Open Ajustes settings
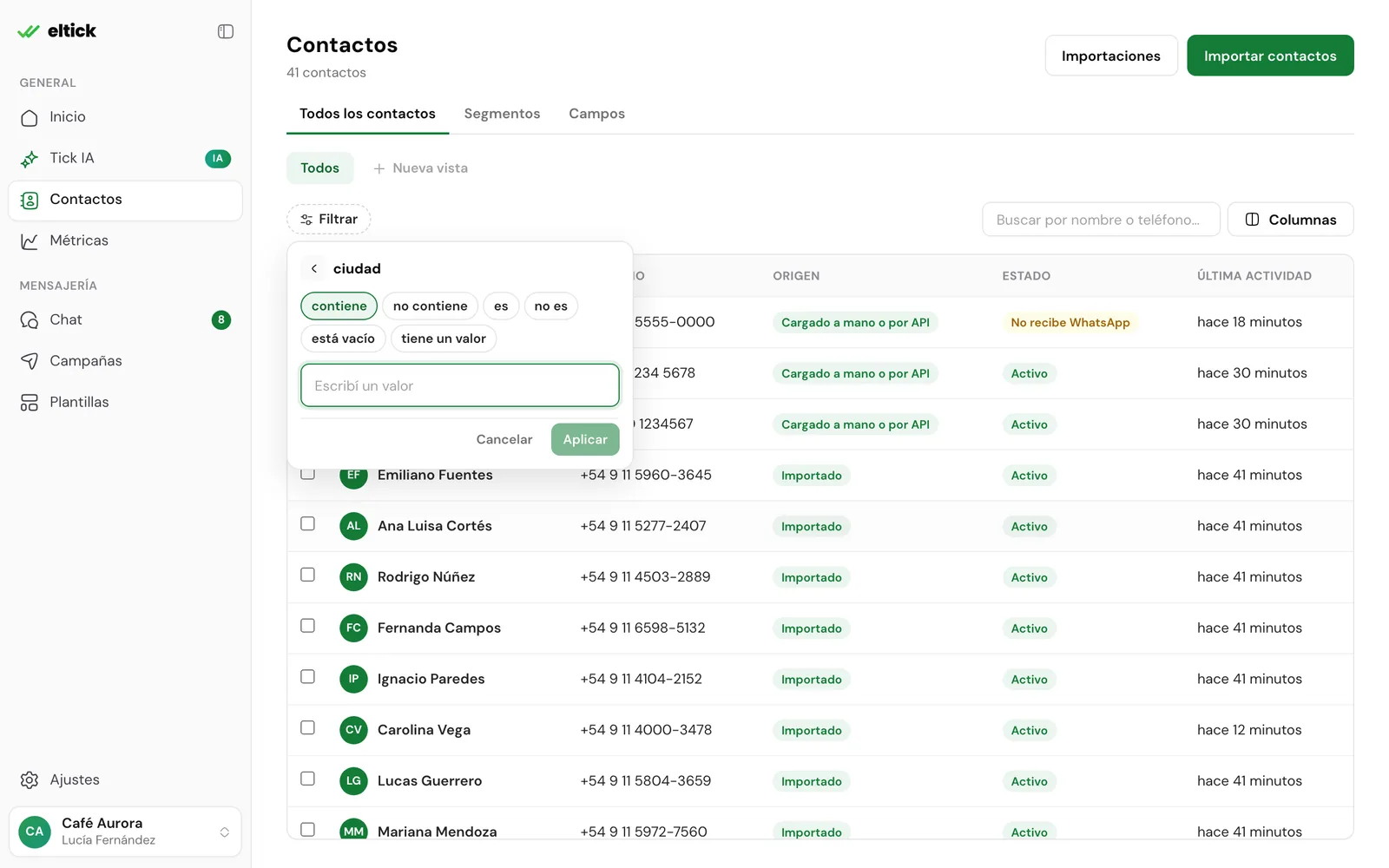Viewport: 1389px width, 868px height. (x=125, y=779)
